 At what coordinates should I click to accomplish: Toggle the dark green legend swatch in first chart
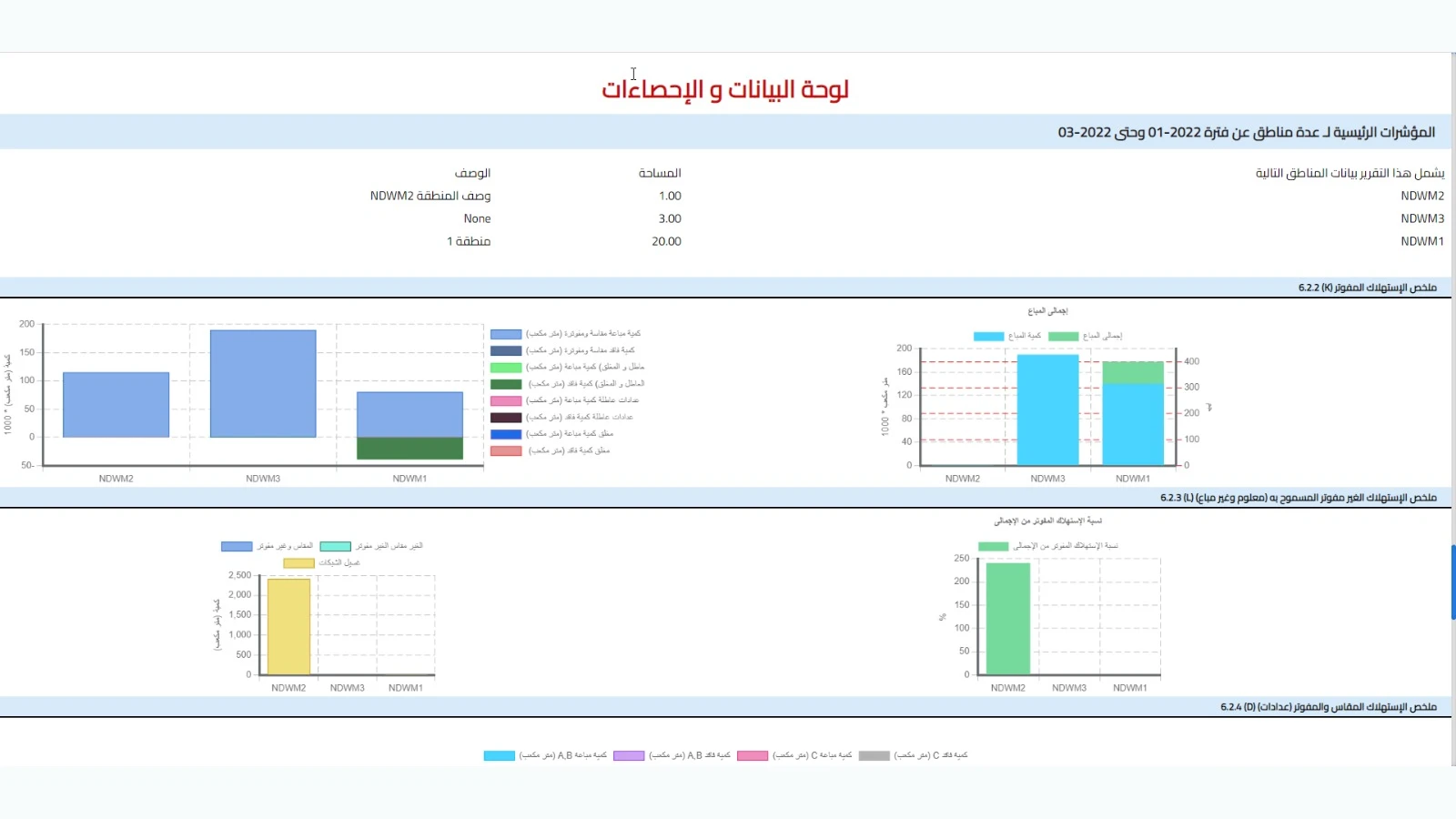click(506, 384)
